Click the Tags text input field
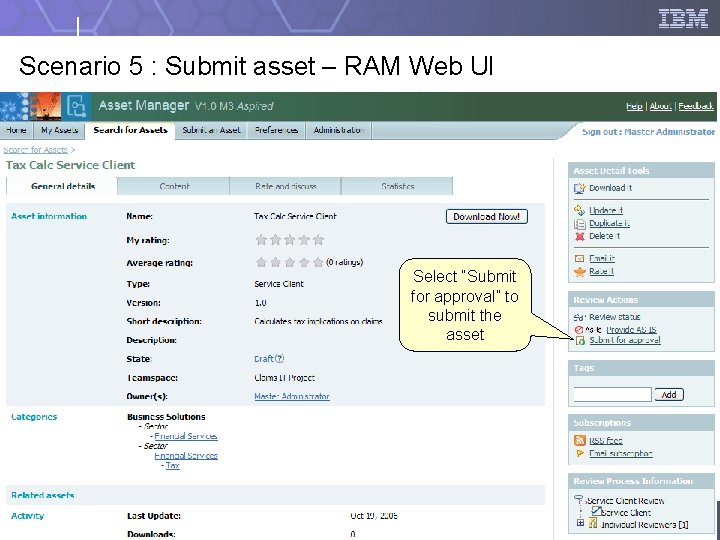This screenshot has width=720, height=540. click(613, 394)
